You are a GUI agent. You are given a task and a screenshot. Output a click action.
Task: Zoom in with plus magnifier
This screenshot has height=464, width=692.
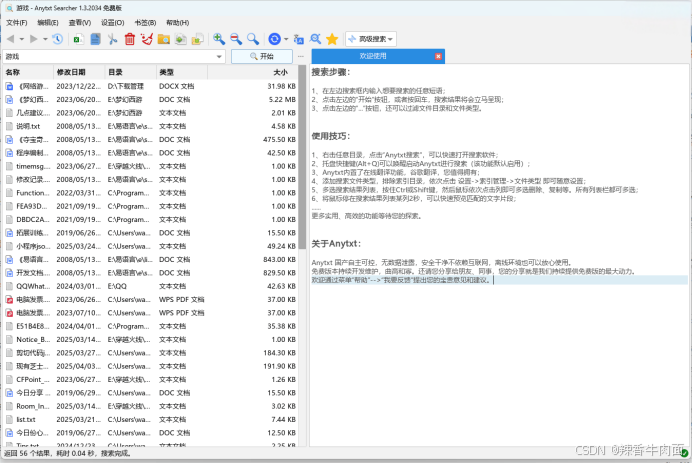click(219, 39)
